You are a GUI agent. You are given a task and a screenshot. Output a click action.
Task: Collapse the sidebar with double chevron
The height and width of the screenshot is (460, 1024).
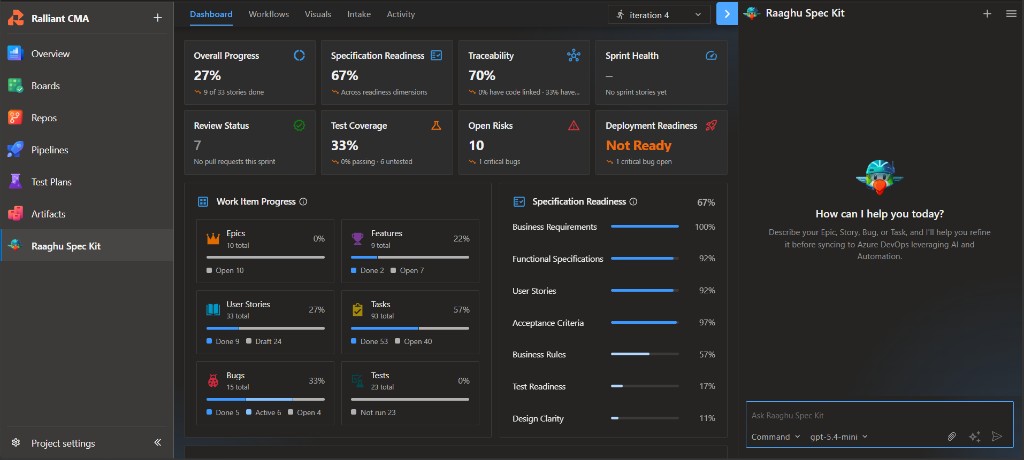click(157, 442)
